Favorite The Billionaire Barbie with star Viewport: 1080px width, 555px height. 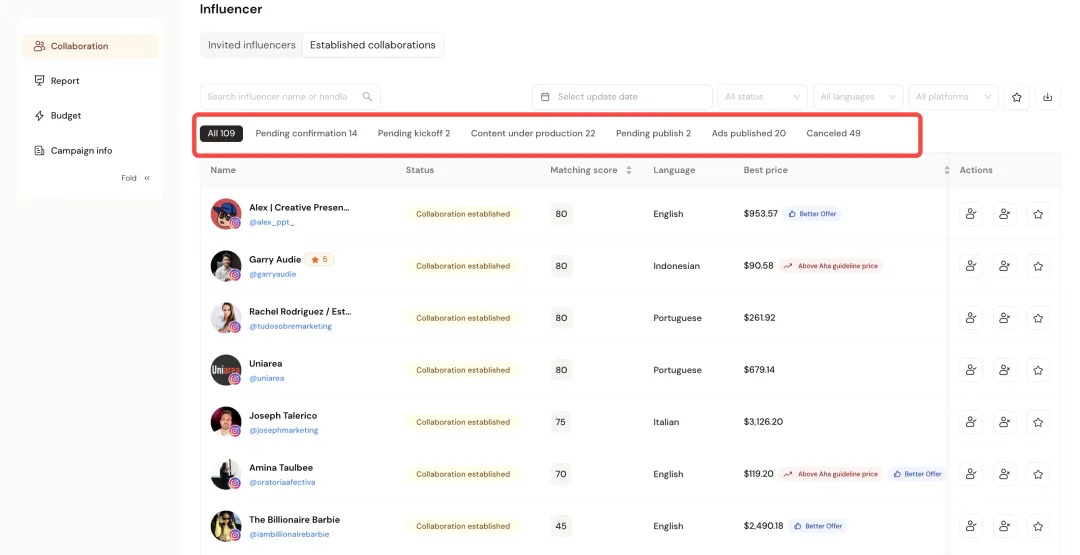(x=1038, y=526)
